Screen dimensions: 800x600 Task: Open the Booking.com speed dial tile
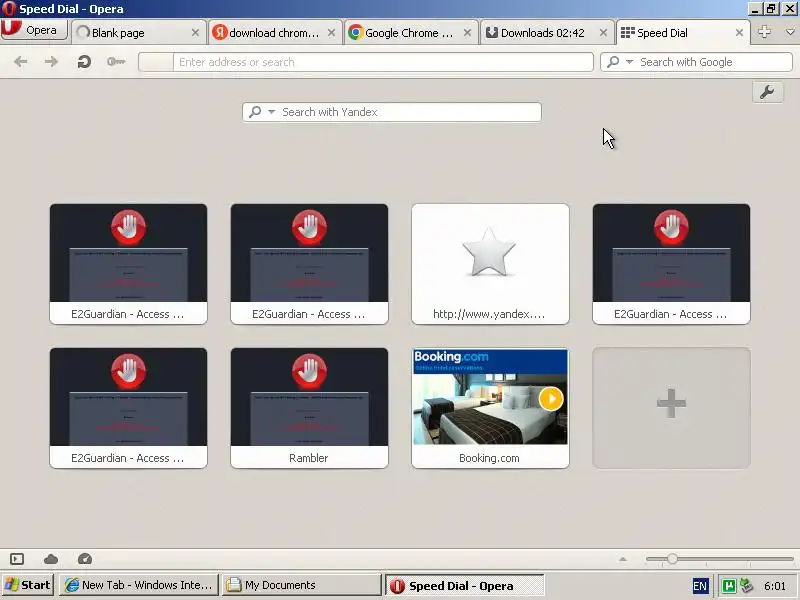(x=490, y=408)
